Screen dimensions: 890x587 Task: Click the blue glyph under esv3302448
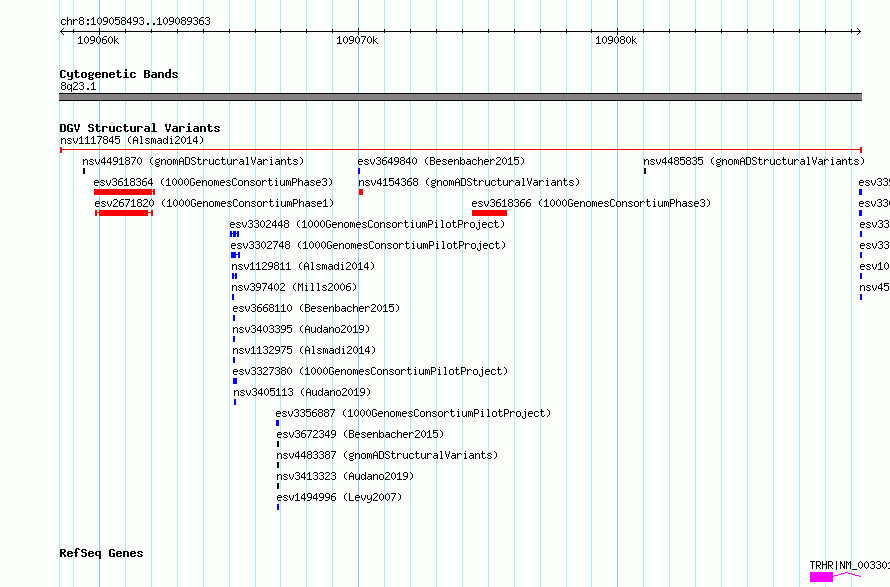click(234, 234)
